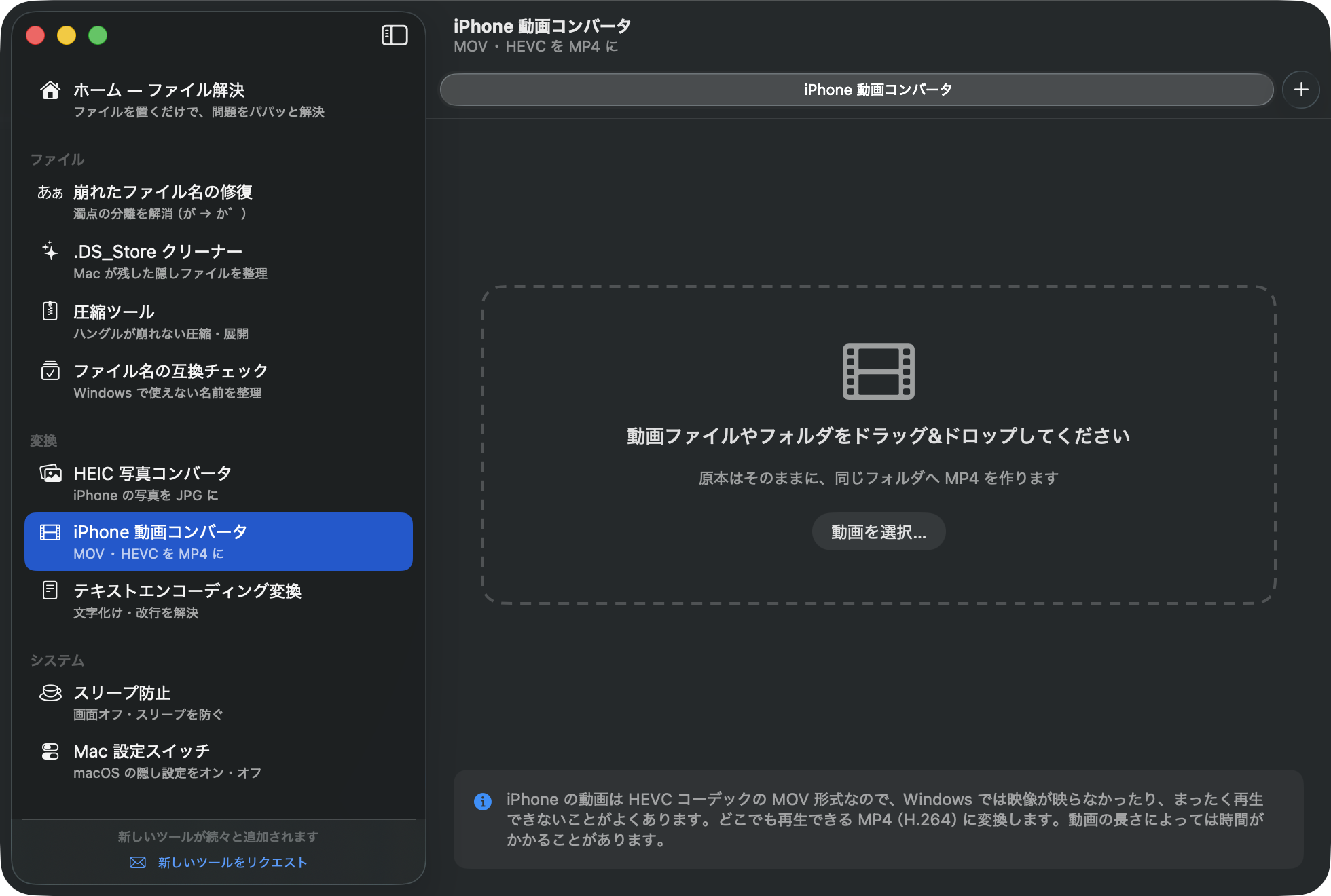Click the red close window button
The height and width of the screenshot is (896, 1331).
35,35
